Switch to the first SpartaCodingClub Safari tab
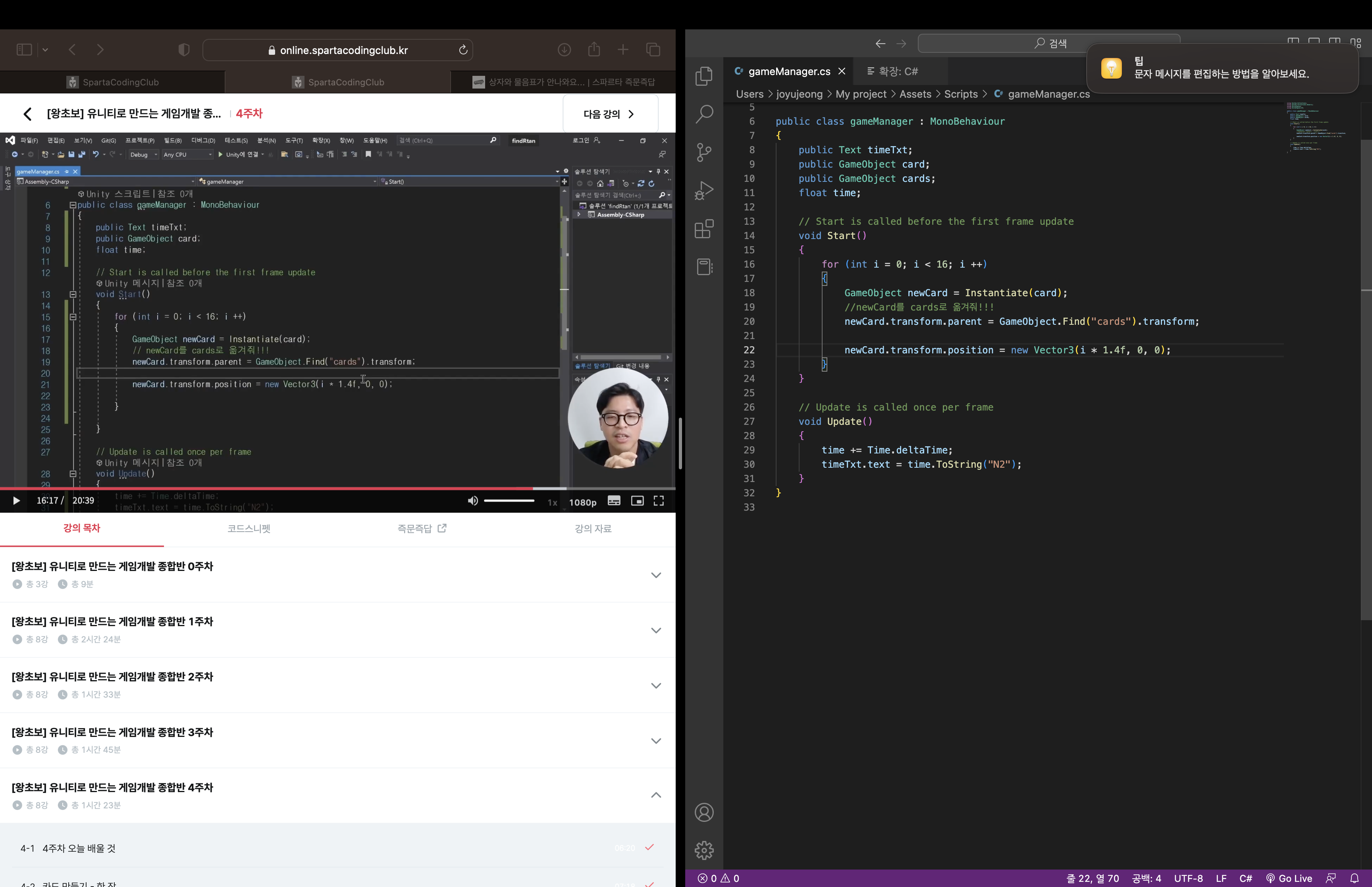 click(112, 82)
